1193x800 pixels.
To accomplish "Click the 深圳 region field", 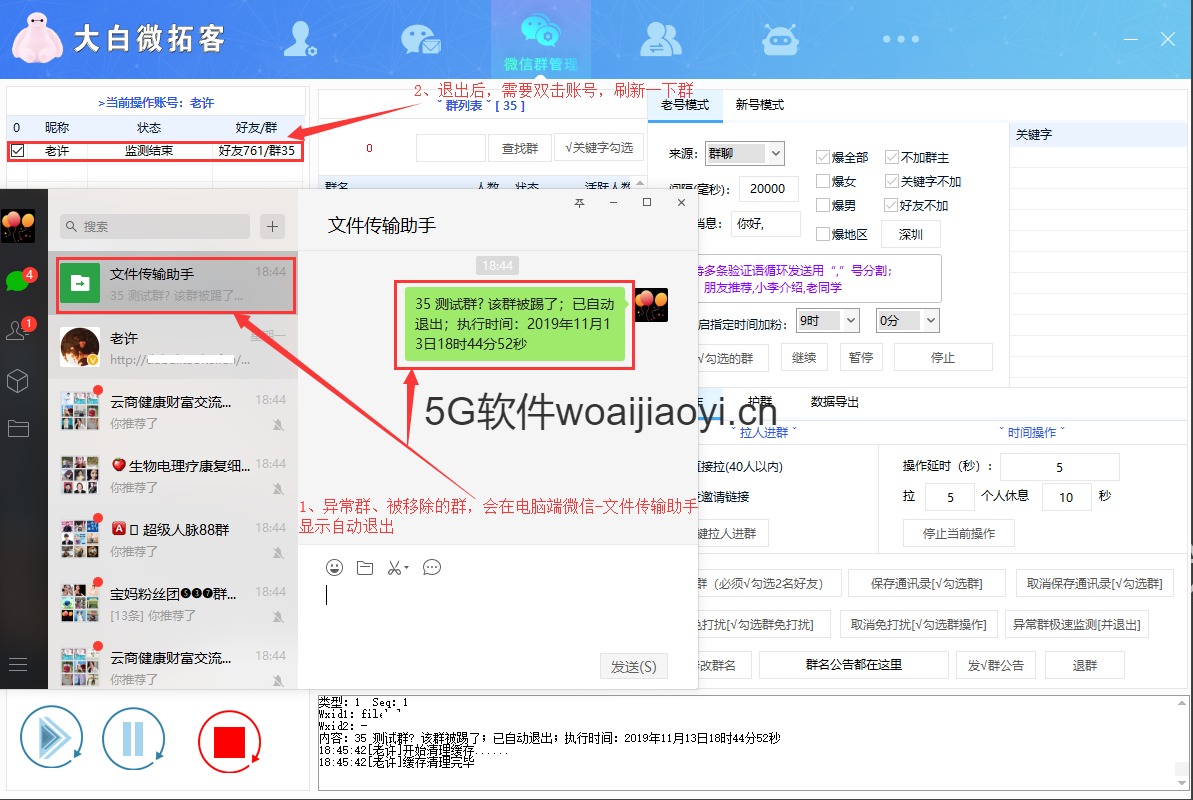I will 911,234.
